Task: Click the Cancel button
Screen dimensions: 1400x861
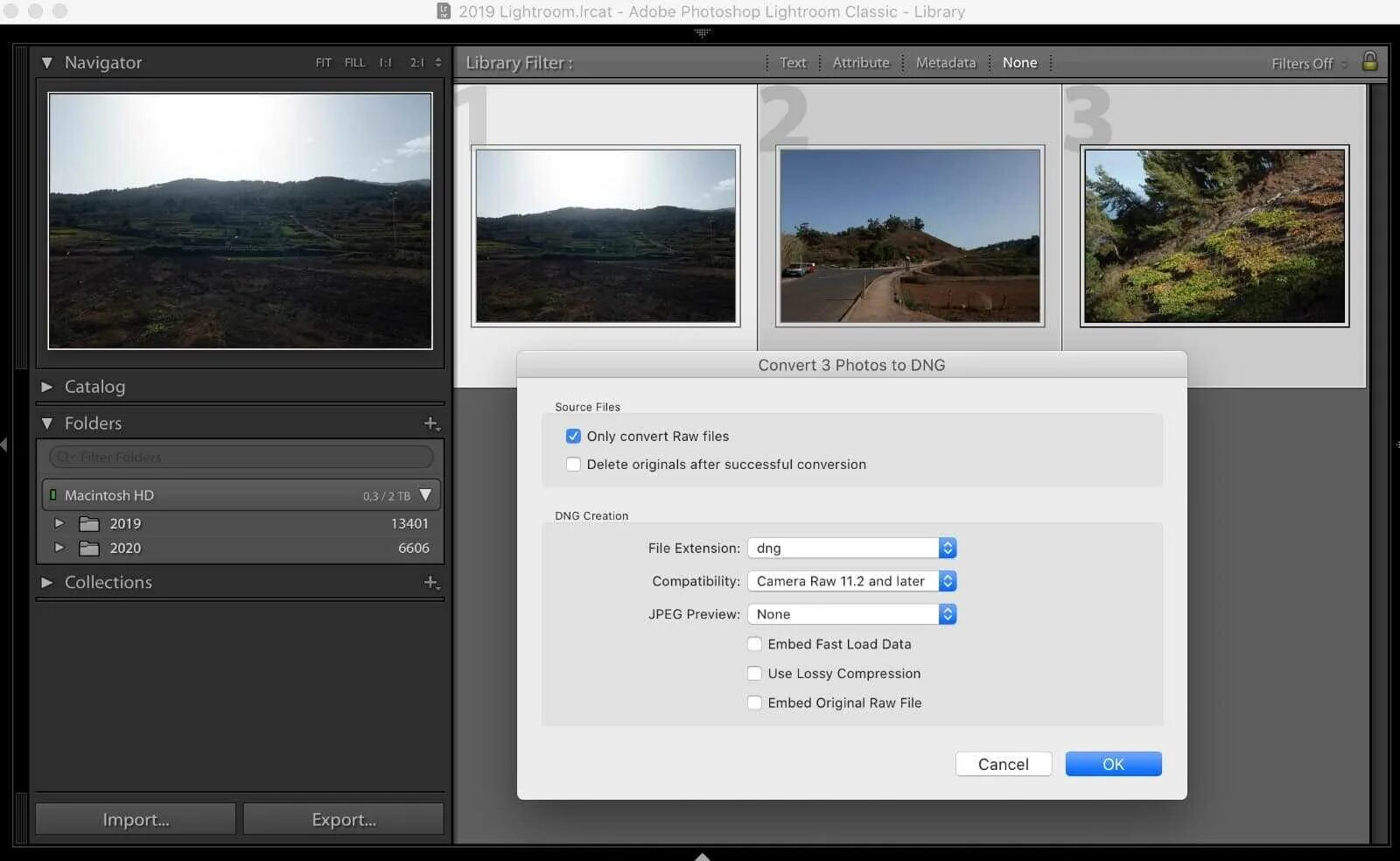Action: coord(1004,764)
